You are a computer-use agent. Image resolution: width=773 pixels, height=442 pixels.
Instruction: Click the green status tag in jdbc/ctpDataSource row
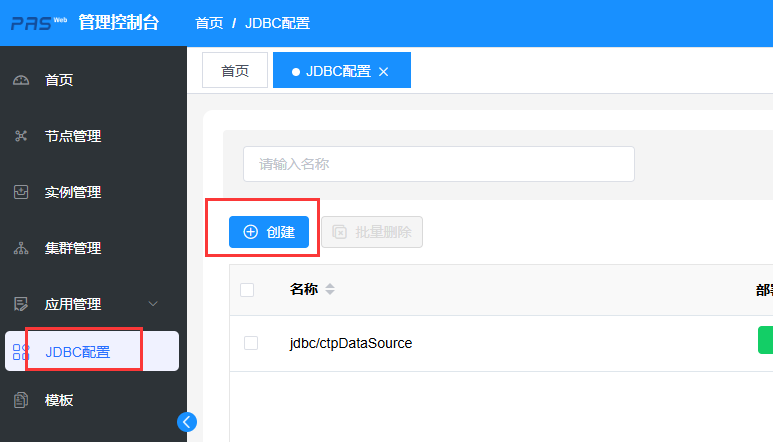pos(765,340)
